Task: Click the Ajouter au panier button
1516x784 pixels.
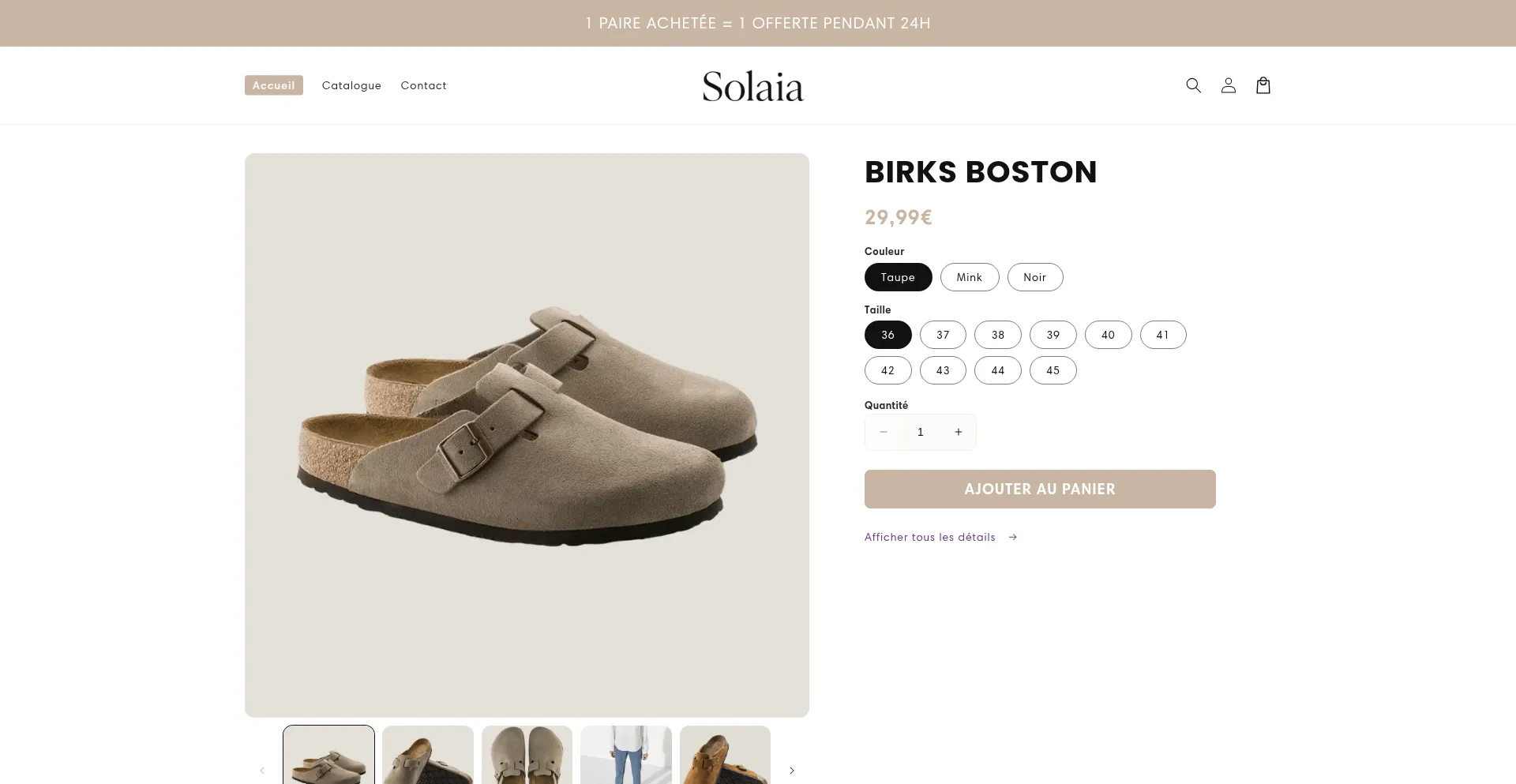Action: (1040, 489)
